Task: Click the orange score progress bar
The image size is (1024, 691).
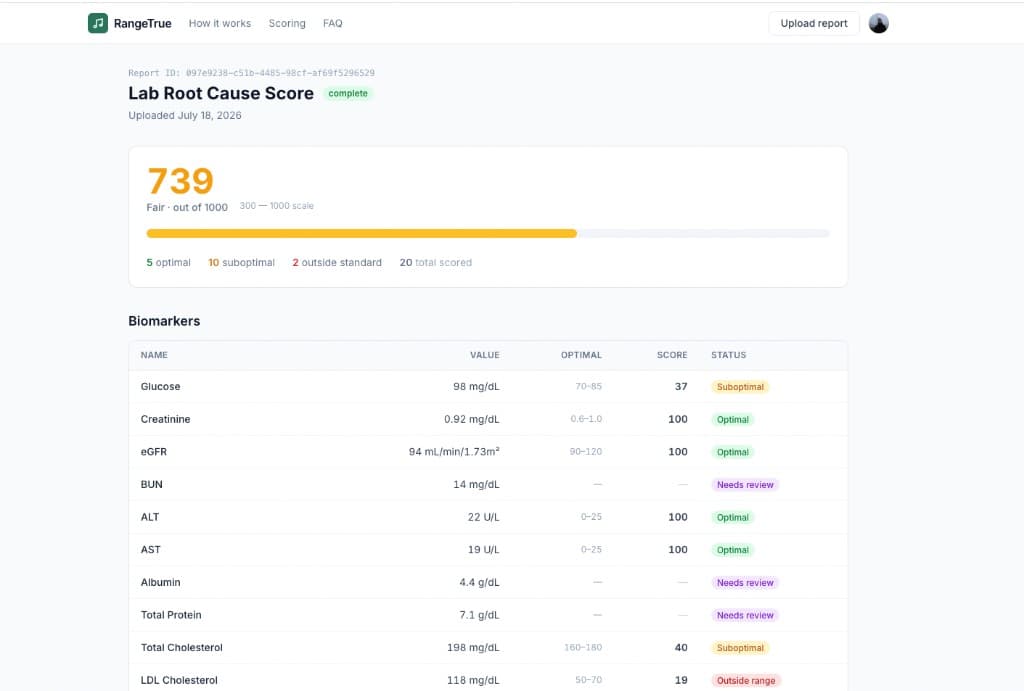Action: click(x=361, y=233)
